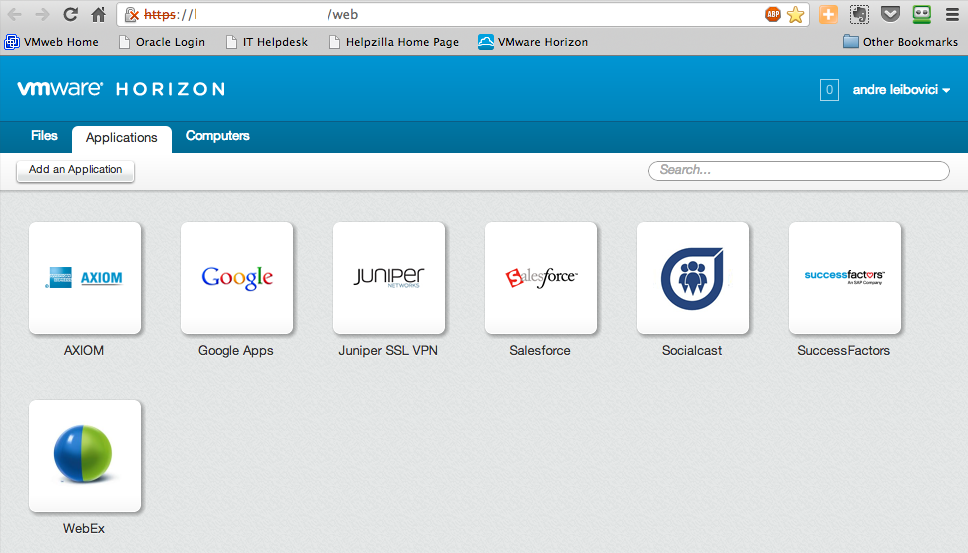Focus the application Search field

coord(799,170)
